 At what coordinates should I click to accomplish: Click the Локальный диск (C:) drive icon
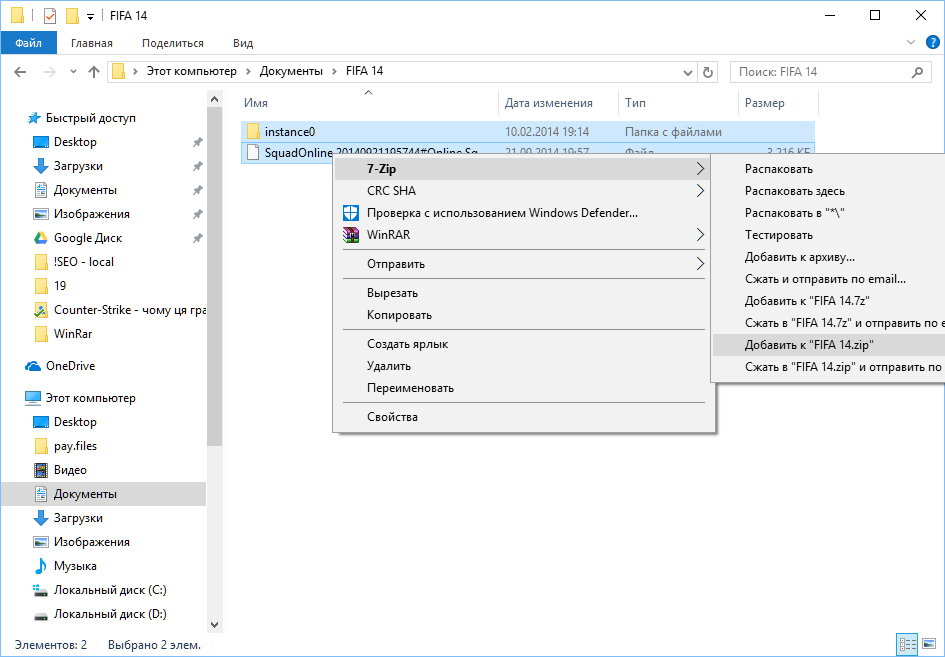pyautogui.click(x=40, y=590)
